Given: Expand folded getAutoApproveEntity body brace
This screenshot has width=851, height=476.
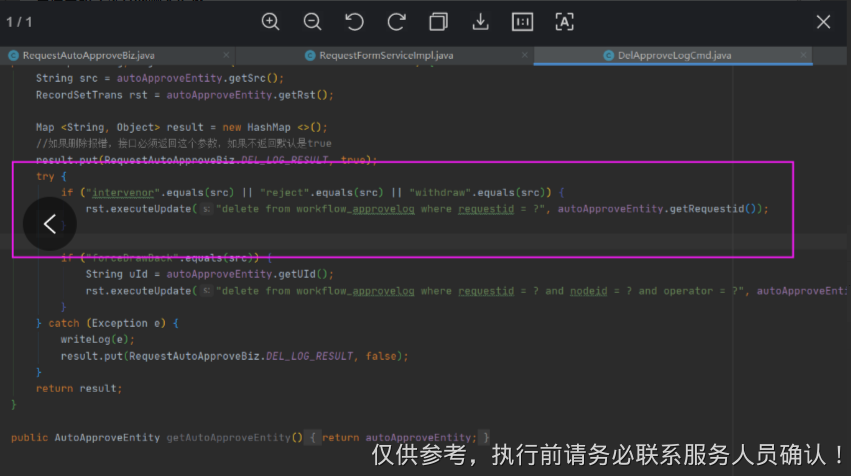Looking at the screenshot, I should pyautogui.click(x=313, y=437).
